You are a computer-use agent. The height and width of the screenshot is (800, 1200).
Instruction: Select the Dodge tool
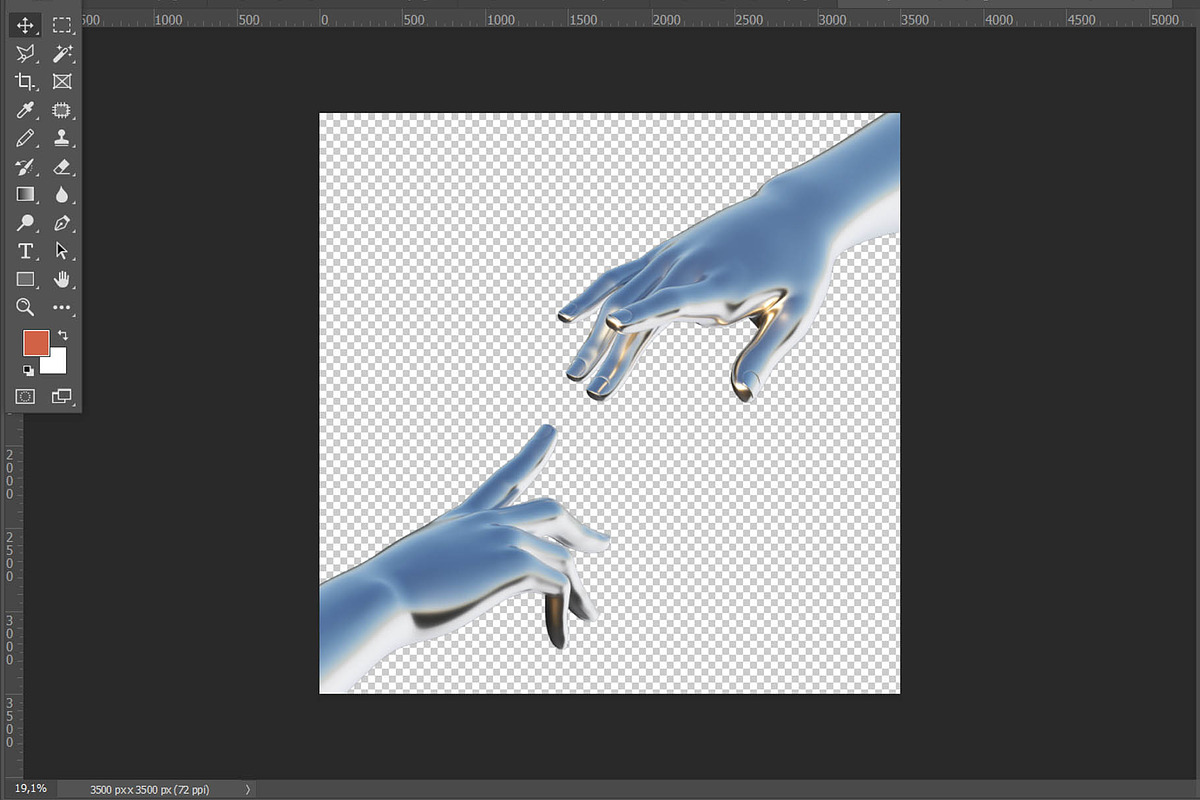click(x=26, y=222)
